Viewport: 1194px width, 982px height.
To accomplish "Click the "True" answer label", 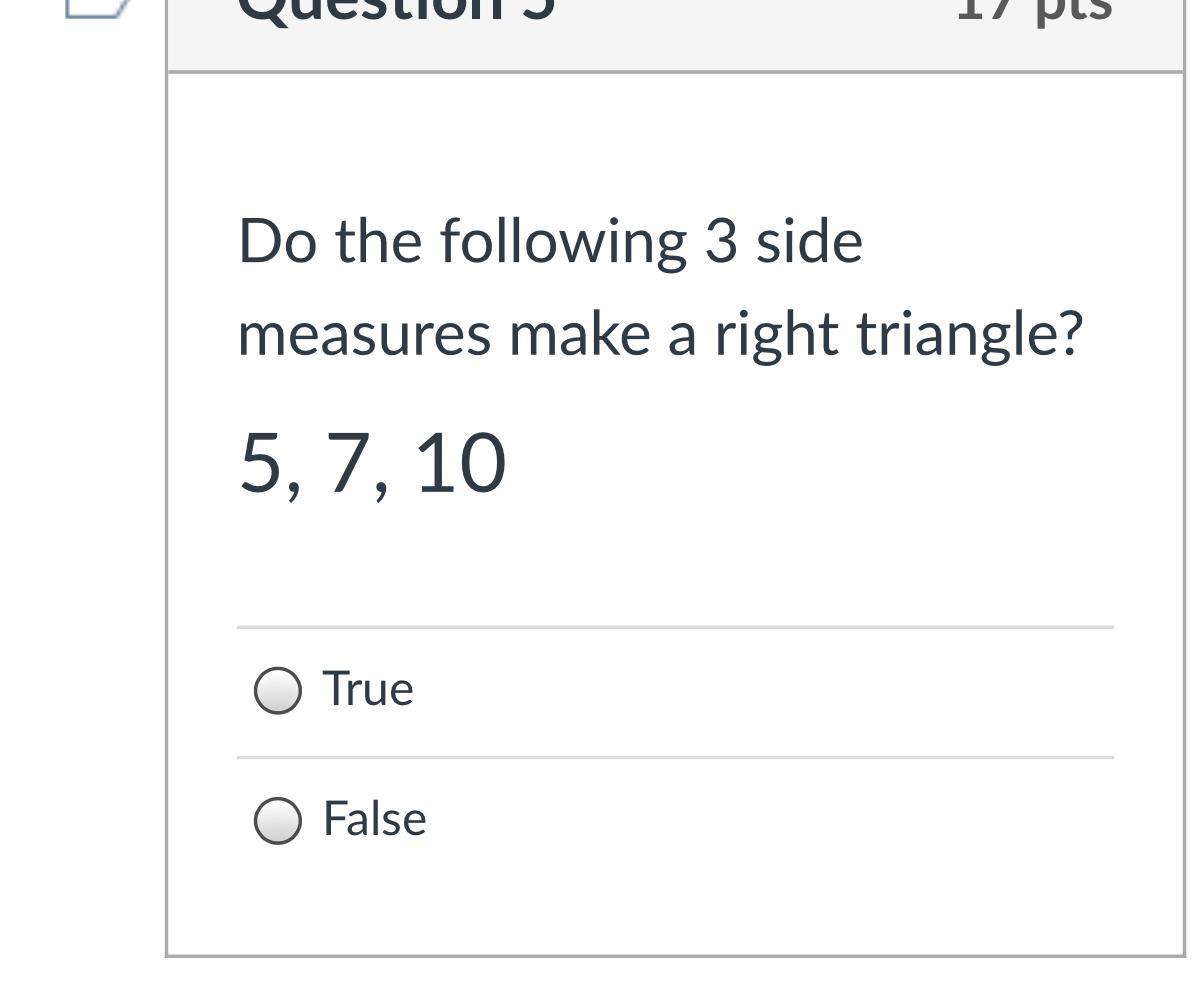I will 367,690.
